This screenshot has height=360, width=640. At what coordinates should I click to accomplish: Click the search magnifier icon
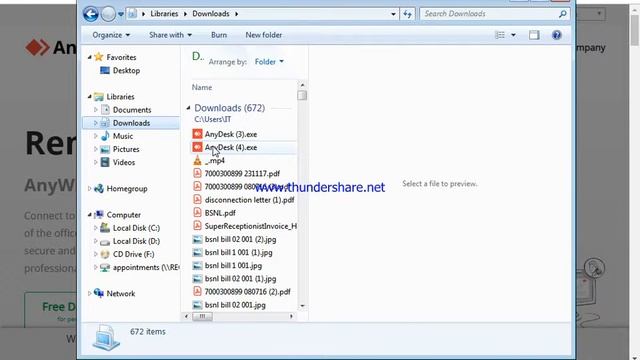click(x=563, y=14)
